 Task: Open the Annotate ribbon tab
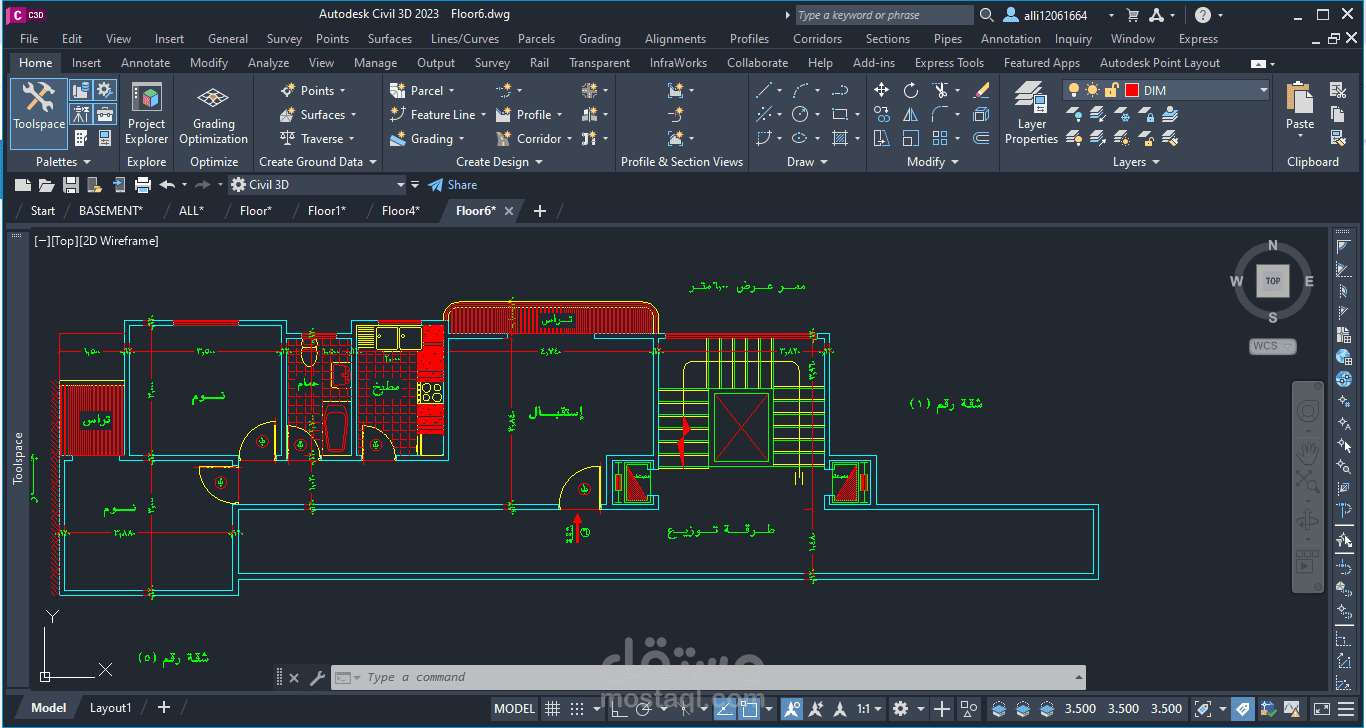pos(146,62)
